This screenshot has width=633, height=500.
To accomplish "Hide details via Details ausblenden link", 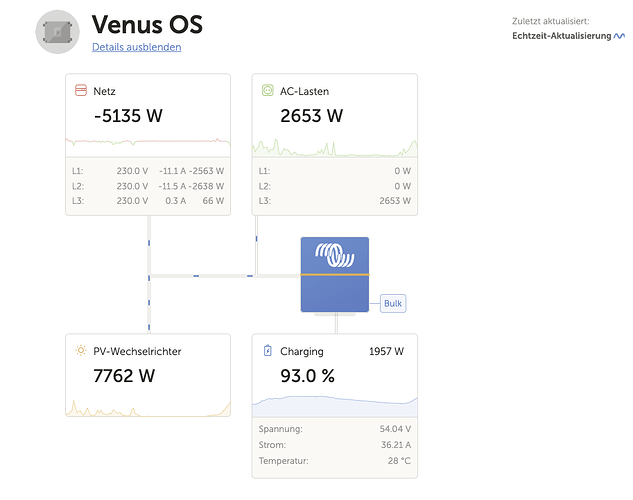I will coord(136,47).
